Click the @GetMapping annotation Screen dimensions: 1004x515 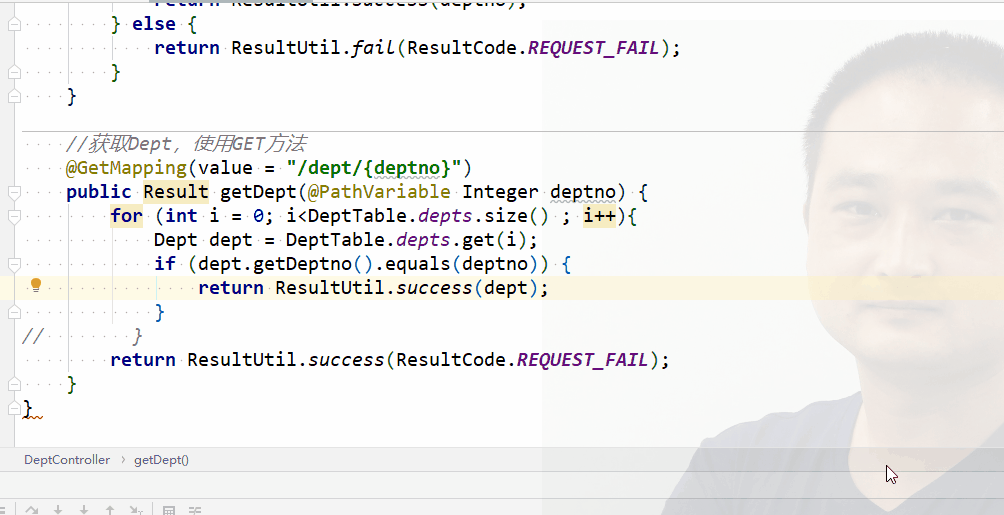126,168
